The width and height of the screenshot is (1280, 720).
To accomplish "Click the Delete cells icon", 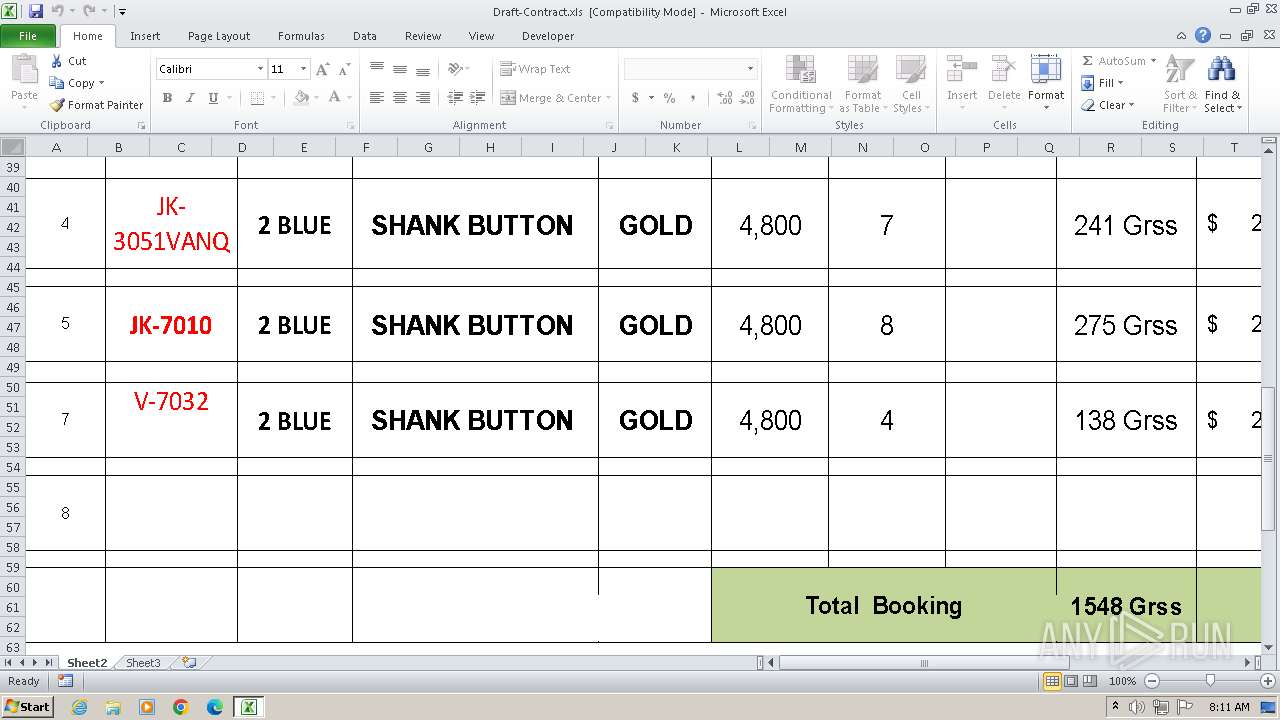I will tap(1003, 70).
